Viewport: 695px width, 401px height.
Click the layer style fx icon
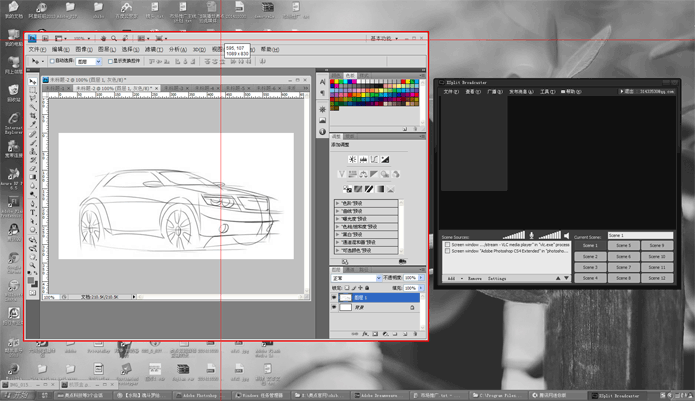pos(365,334)
